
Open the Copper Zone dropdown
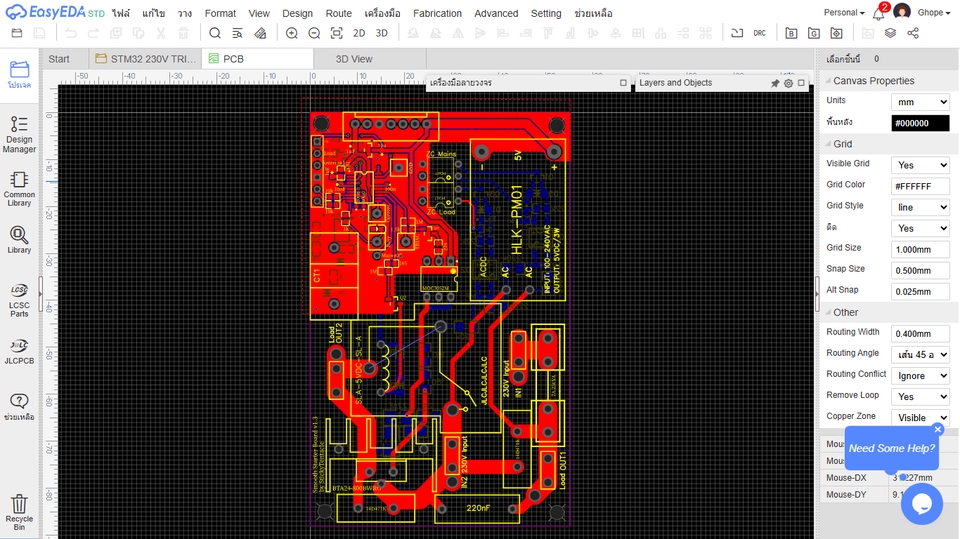pyautogui.click(x=920, y=417)
